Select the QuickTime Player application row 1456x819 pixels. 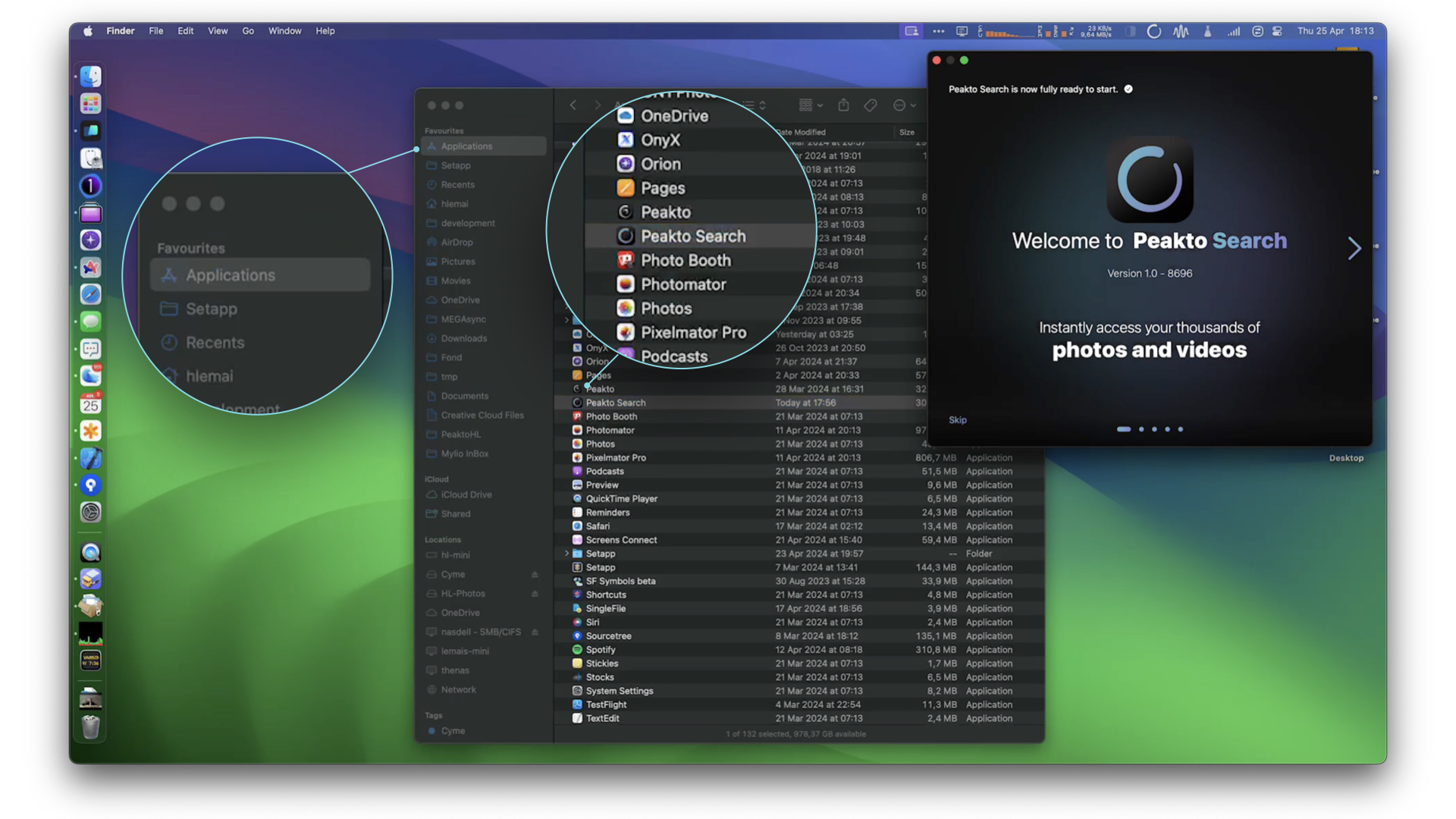[x=799, y=499]
